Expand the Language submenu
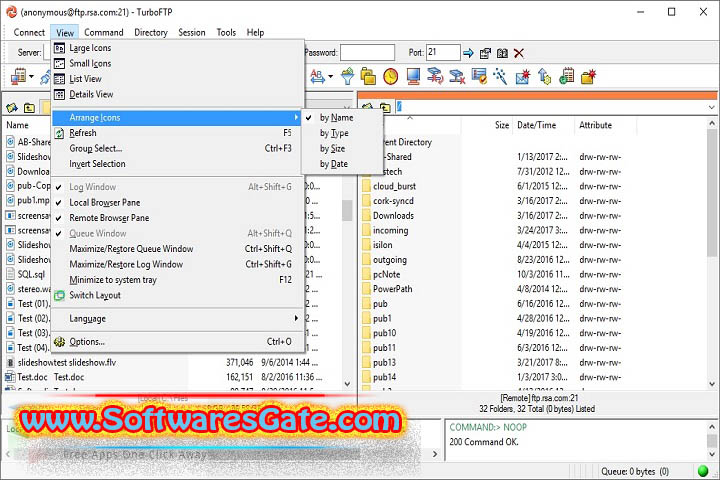The image size is (720, 480). (x=177, y=318)
